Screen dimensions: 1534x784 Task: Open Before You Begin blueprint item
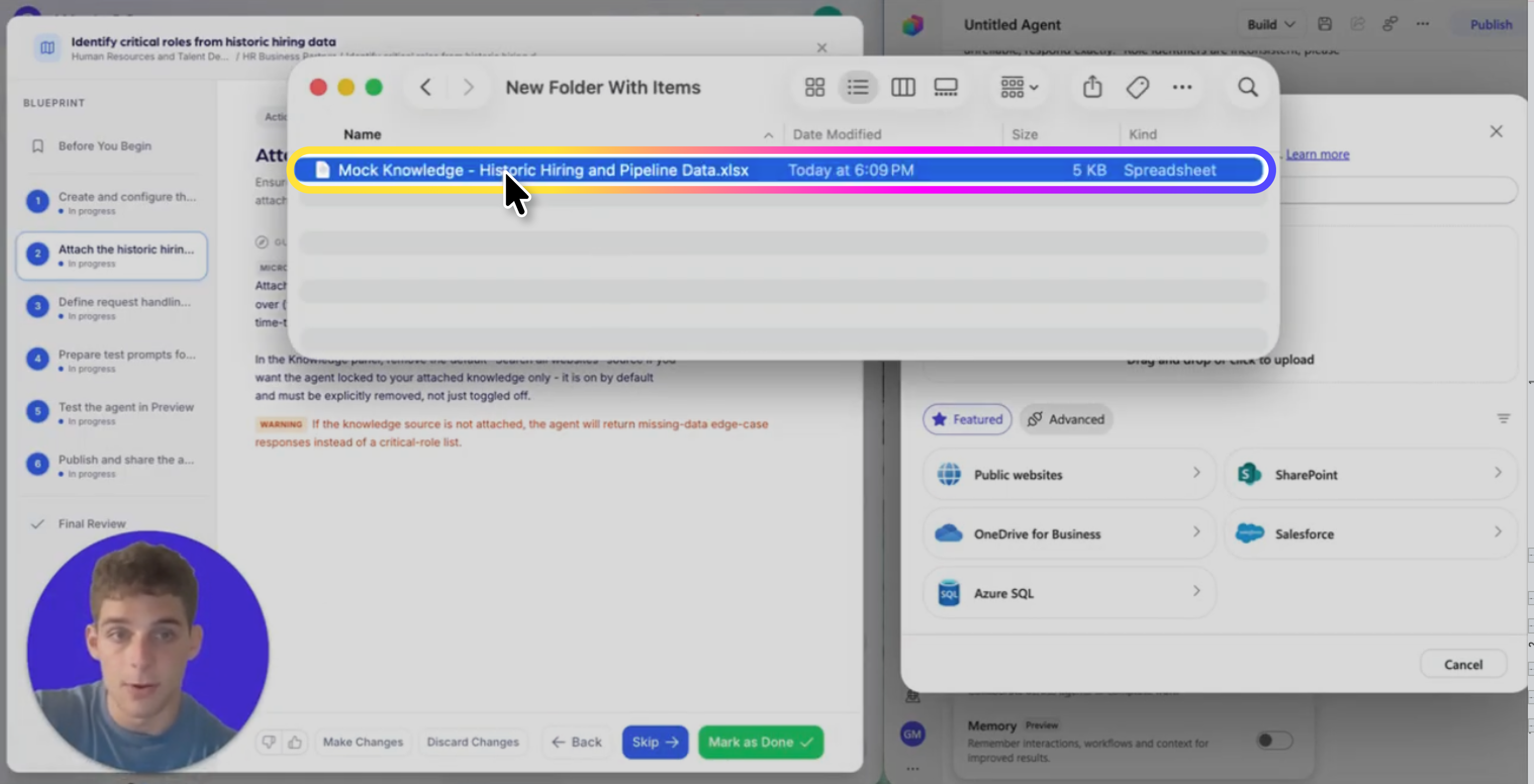(112, 146)
